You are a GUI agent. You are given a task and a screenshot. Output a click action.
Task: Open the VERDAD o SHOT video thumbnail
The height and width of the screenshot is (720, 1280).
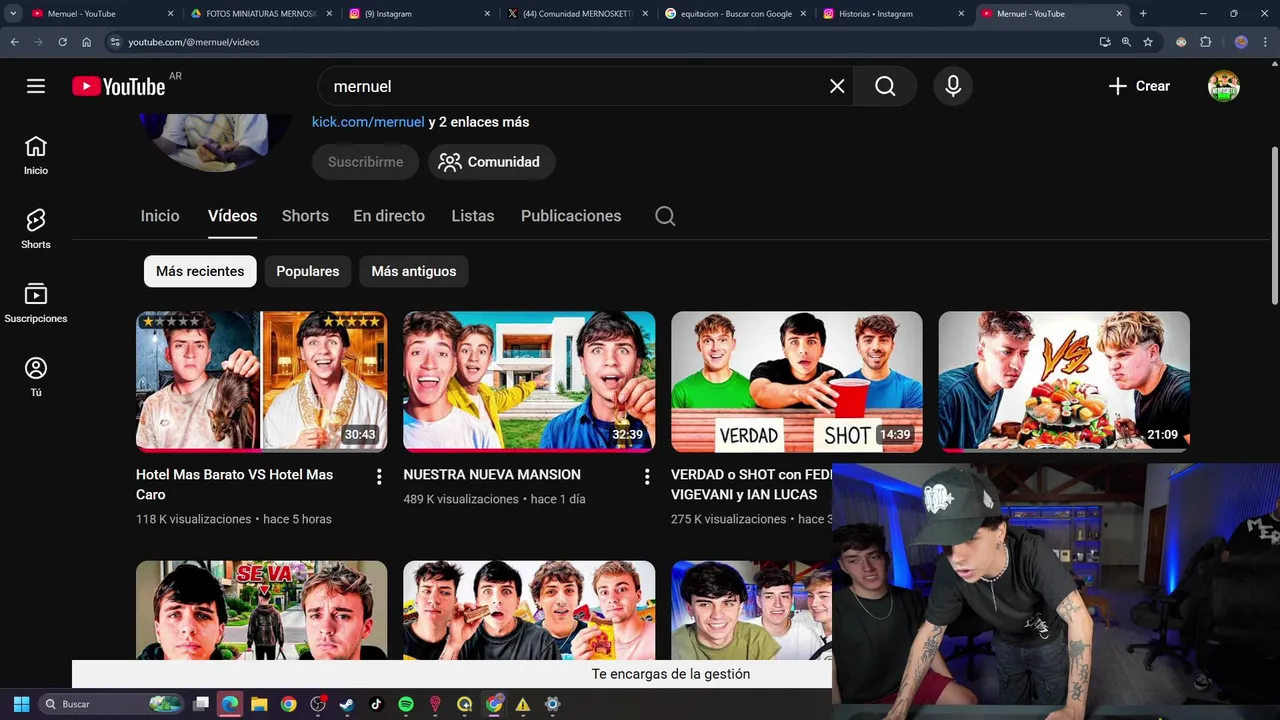tap(797, 382)
